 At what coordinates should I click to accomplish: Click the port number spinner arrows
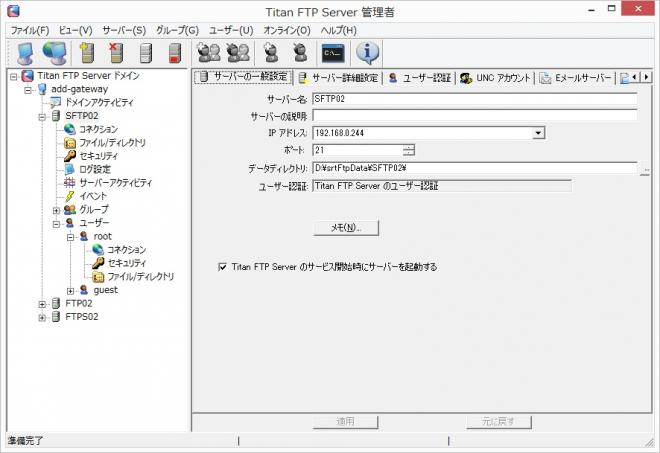pyautogui.click(x=409, y=150)
